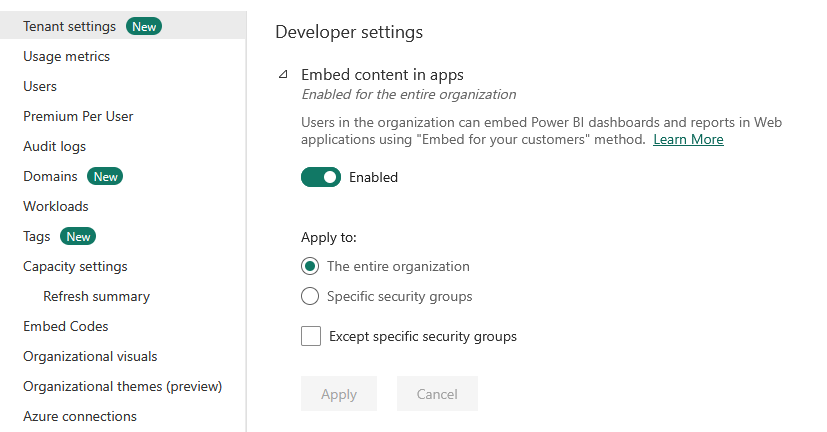Image resolution: width=827 pixels, height=432 pixels.
Task: Toggle off the Enabled switch
Action: (321, 177)
